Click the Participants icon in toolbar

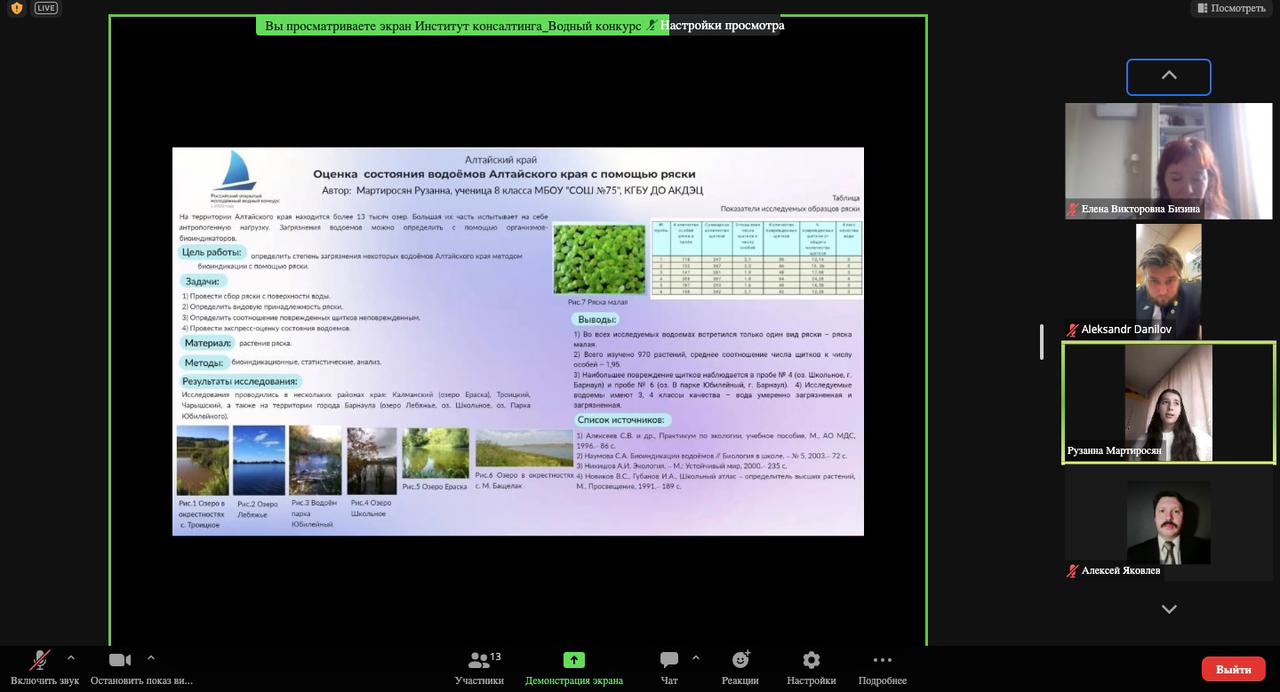(479, 661)
